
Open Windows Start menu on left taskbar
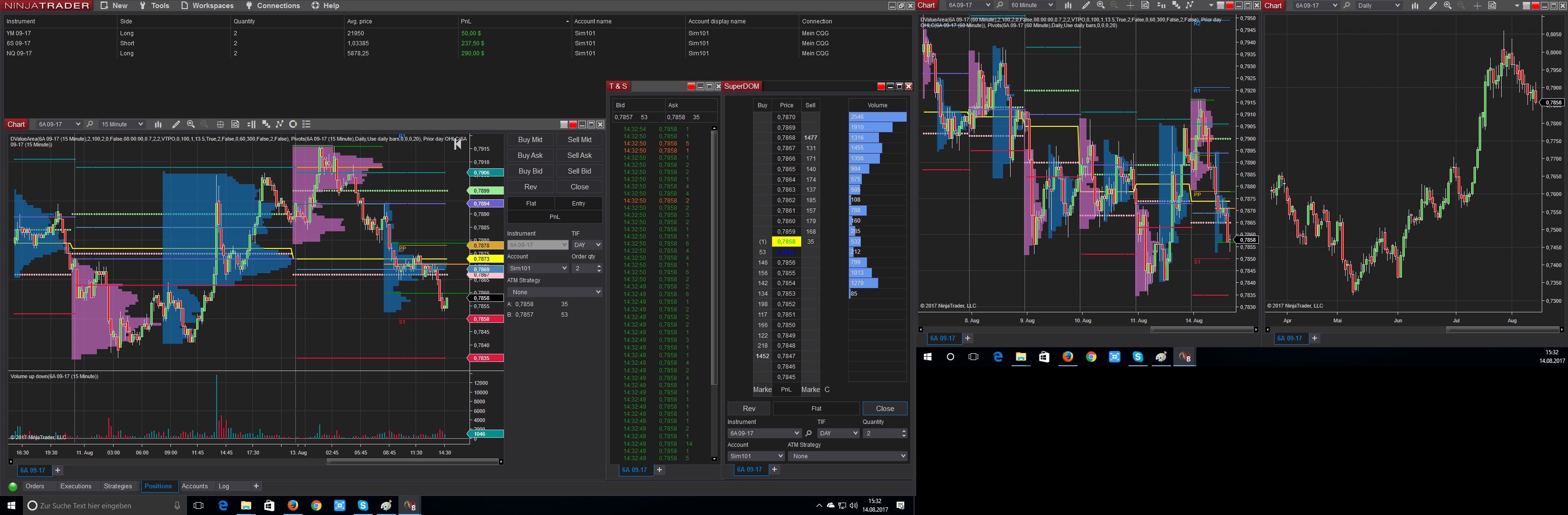click(x=11, y=505)
